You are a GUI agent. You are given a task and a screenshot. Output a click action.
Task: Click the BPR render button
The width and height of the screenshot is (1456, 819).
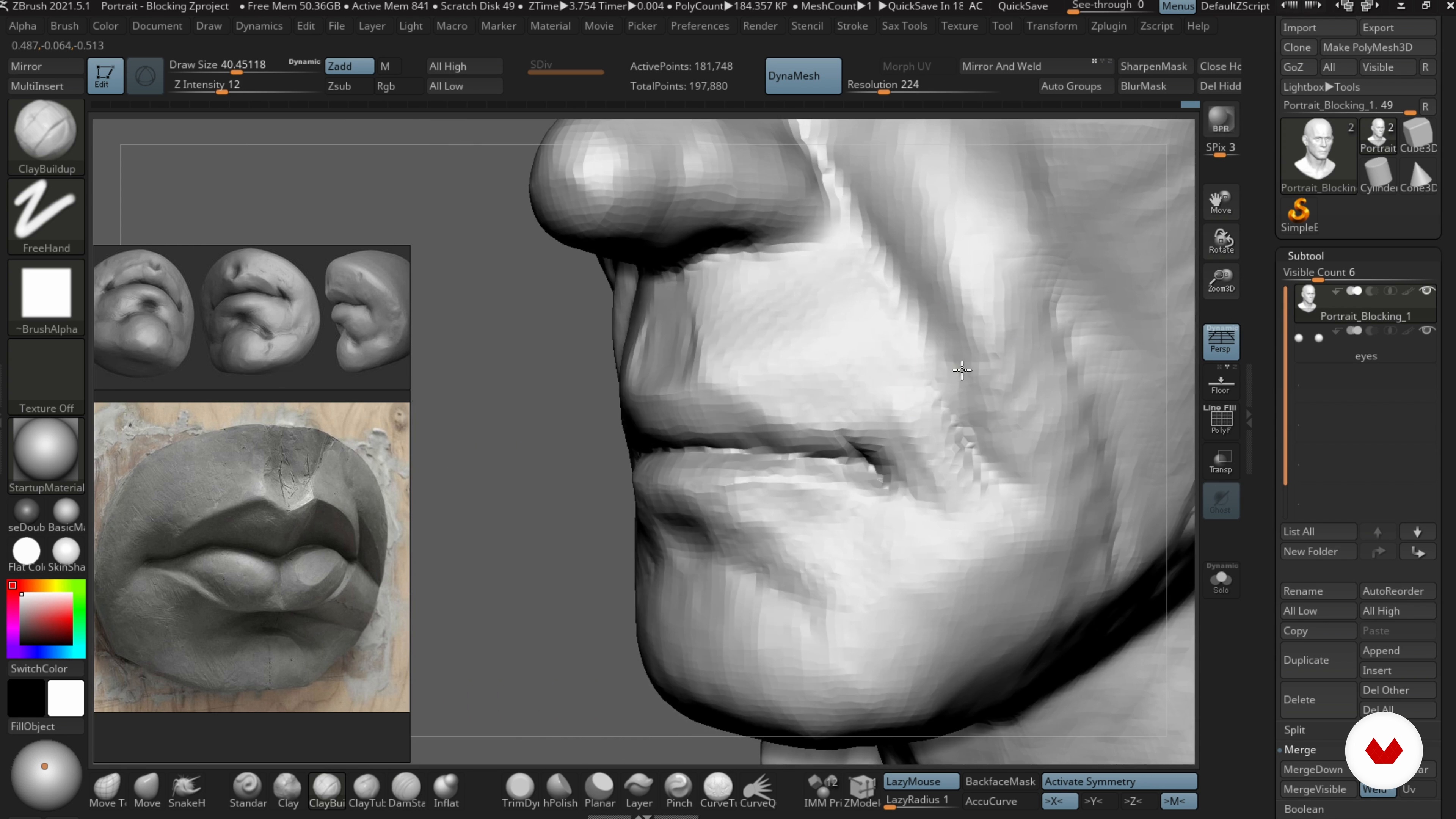1221,119
